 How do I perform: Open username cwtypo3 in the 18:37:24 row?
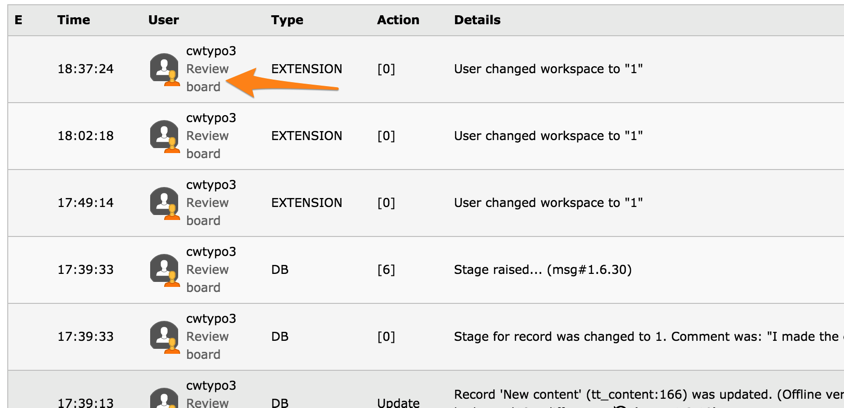pos(211,51)
